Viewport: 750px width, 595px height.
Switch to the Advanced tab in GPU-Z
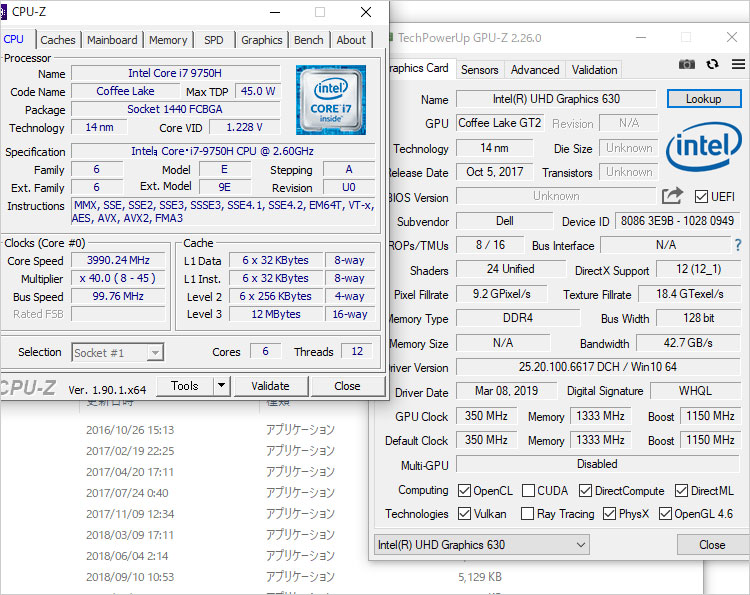(535, 70)
